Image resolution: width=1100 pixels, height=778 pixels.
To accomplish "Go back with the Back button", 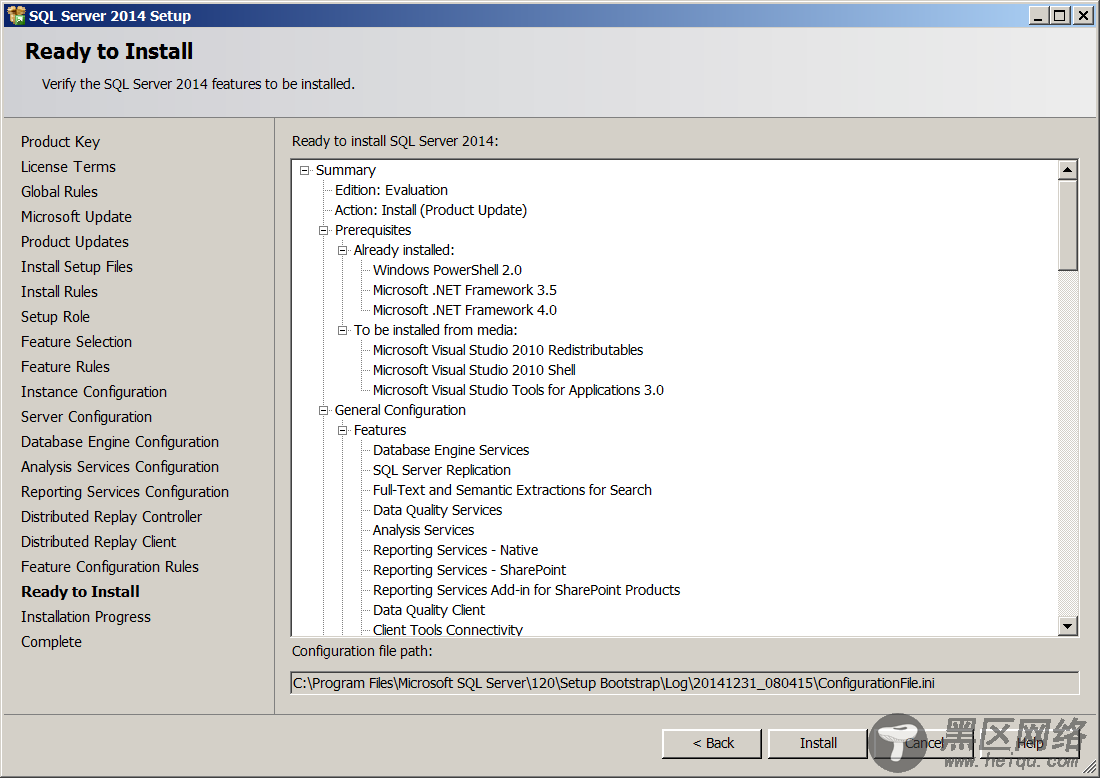I will pos(712,743).
